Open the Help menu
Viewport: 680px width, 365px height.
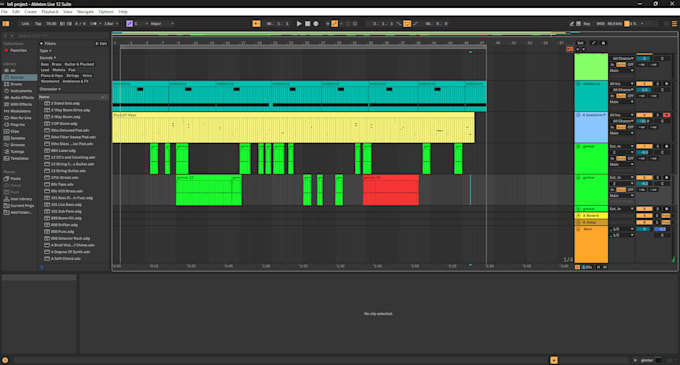(x=123, y=12)
